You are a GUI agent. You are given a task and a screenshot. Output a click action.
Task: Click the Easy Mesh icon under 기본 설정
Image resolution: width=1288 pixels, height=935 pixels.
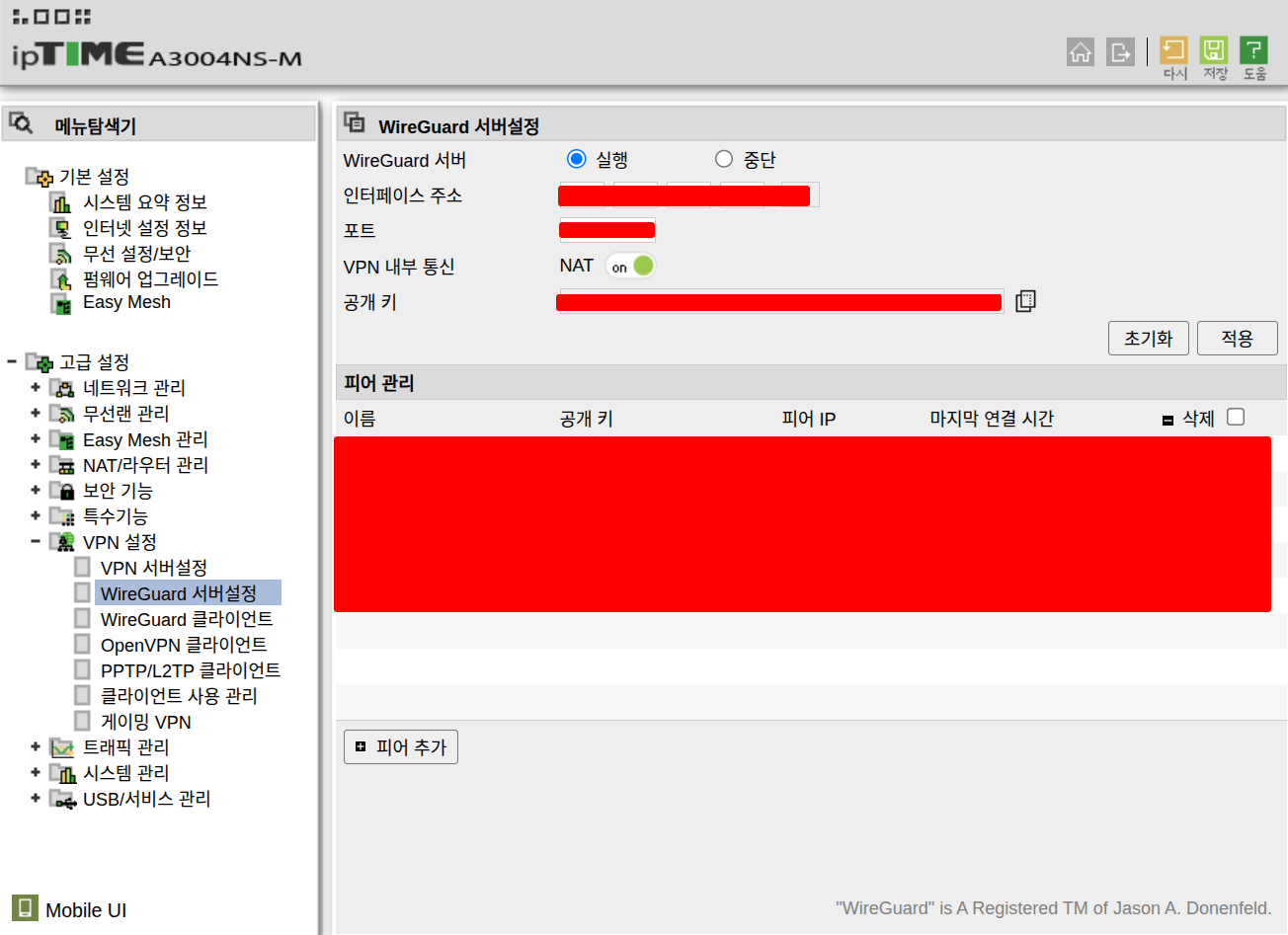click(61, 303)
